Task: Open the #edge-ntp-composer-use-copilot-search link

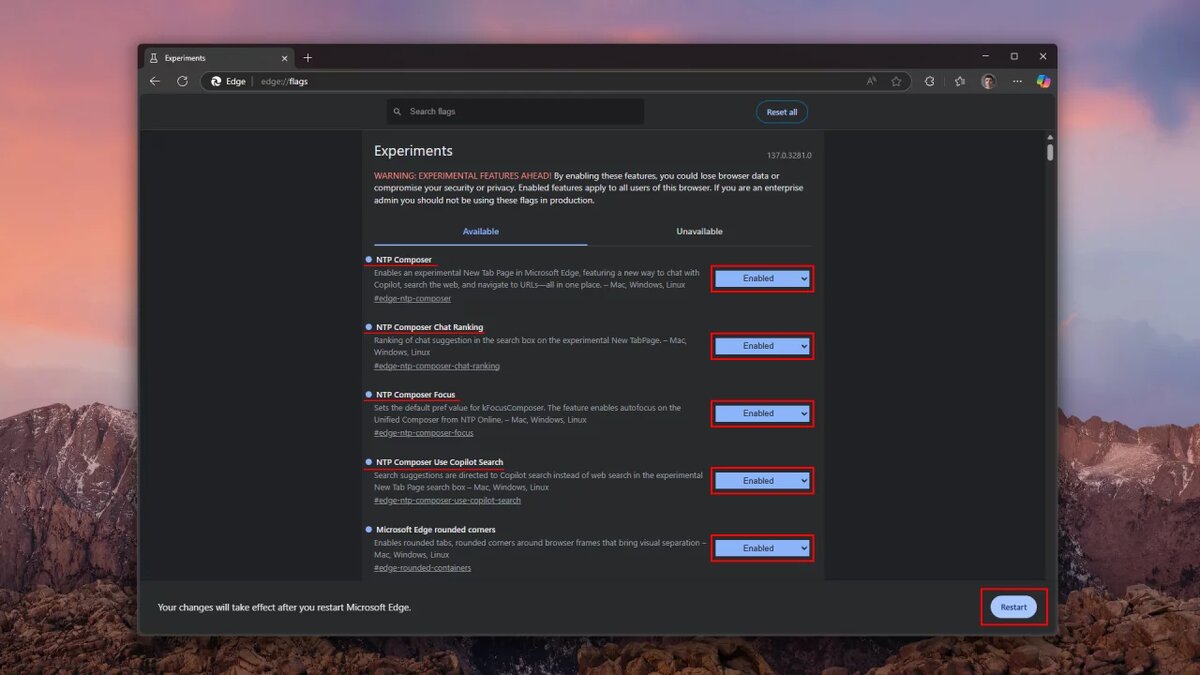Action: pos(447,500)
